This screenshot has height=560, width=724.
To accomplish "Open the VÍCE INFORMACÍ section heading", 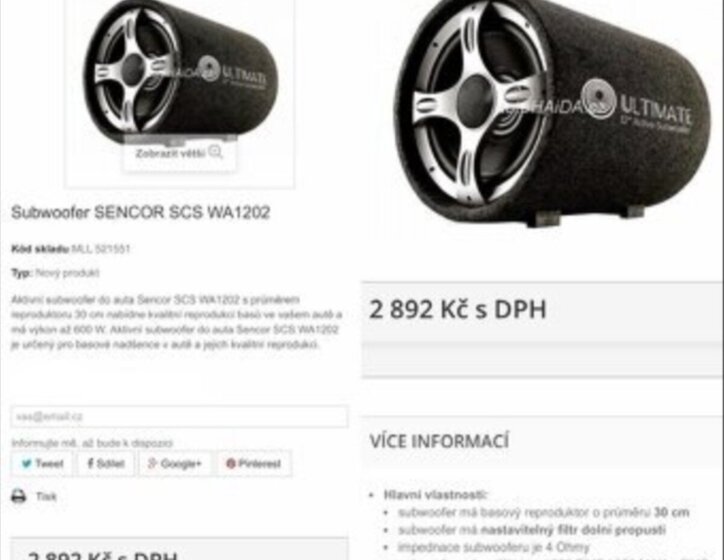I will 439,441.
